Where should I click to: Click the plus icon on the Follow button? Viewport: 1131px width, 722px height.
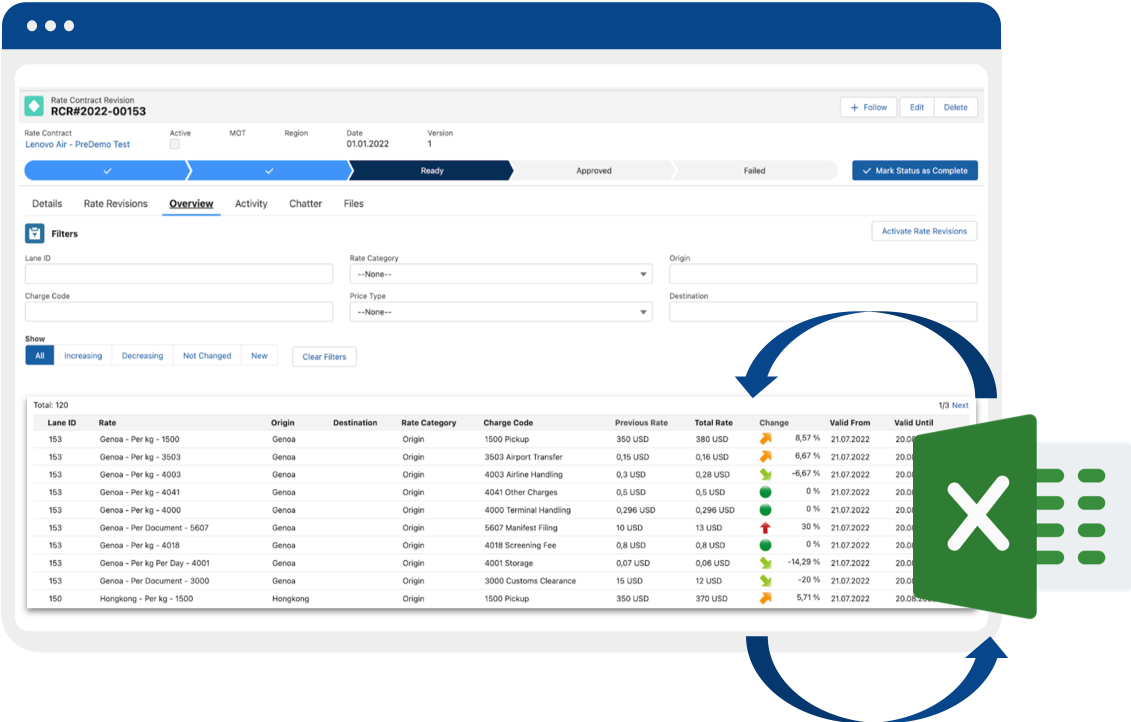pyautogui.click(x=856, y=107)
